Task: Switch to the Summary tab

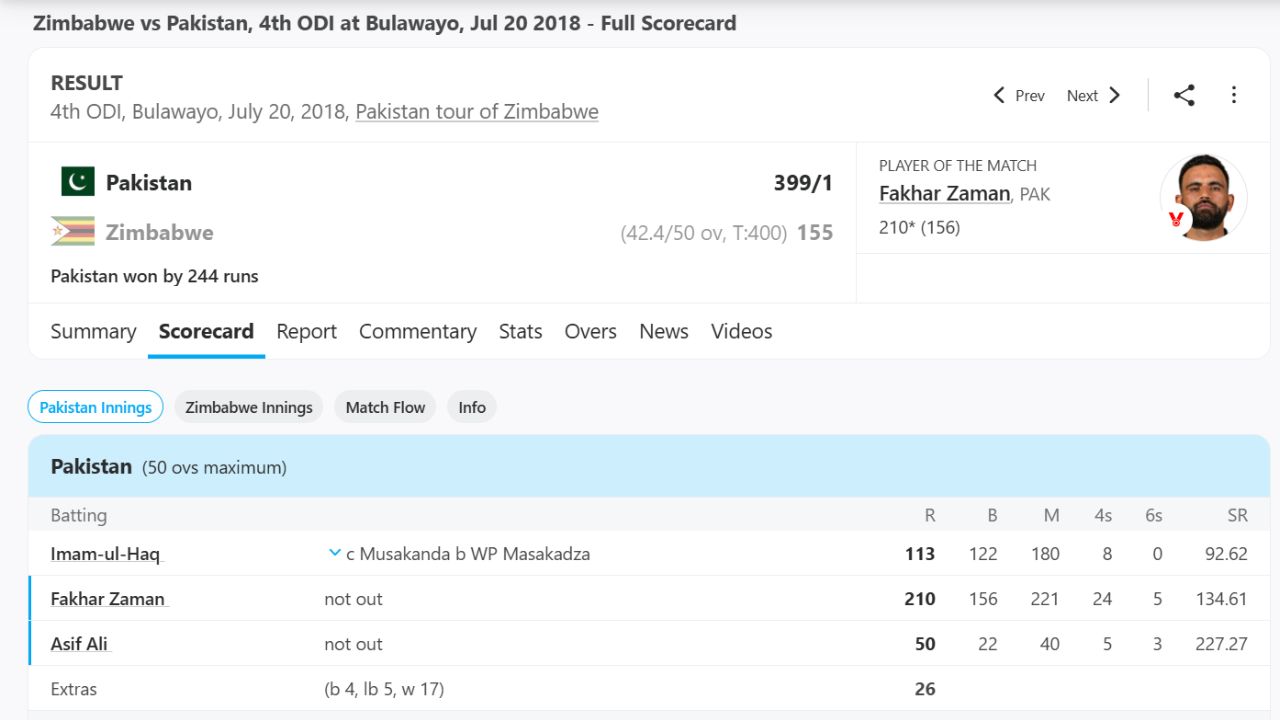Action: (93, 331)
